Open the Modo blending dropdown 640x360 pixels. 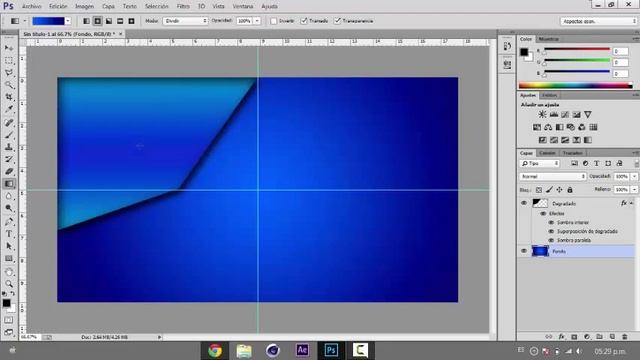pyautogui.click(x=186, y=21)
